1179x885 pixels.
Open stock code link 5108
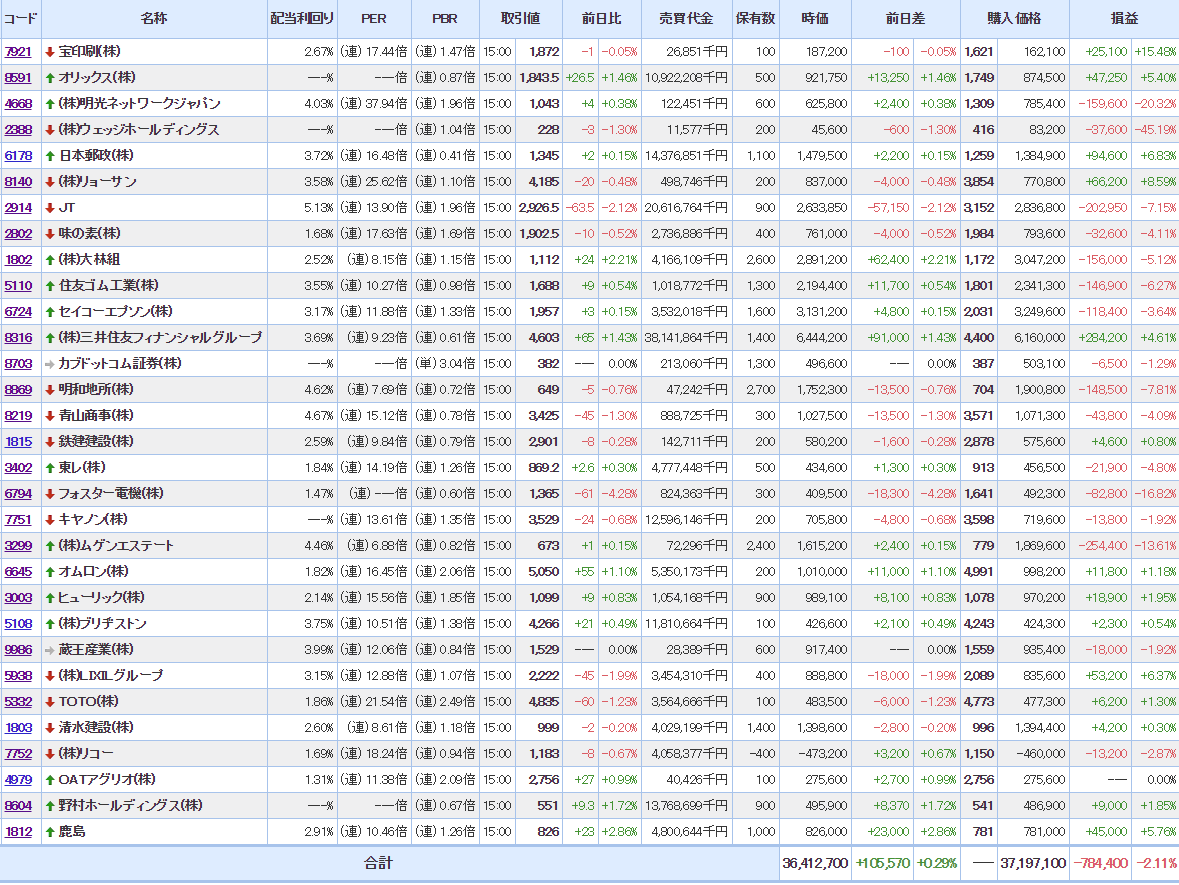point(18,624)
